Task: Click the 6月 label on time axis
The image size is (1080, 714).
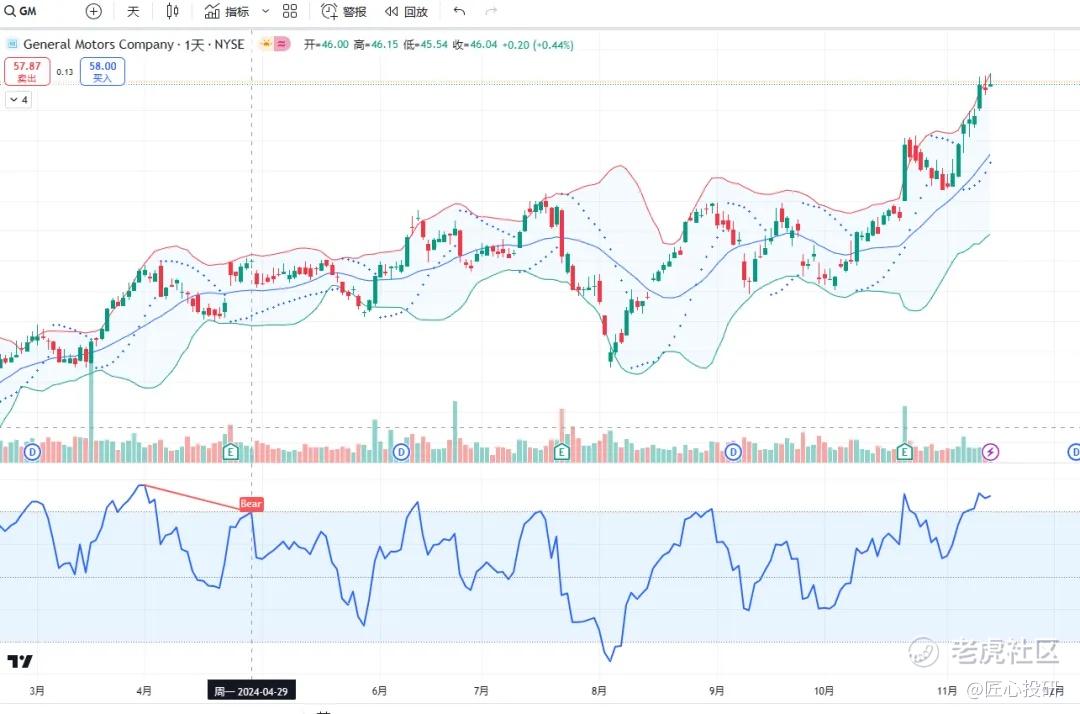Action: [379, 691]
